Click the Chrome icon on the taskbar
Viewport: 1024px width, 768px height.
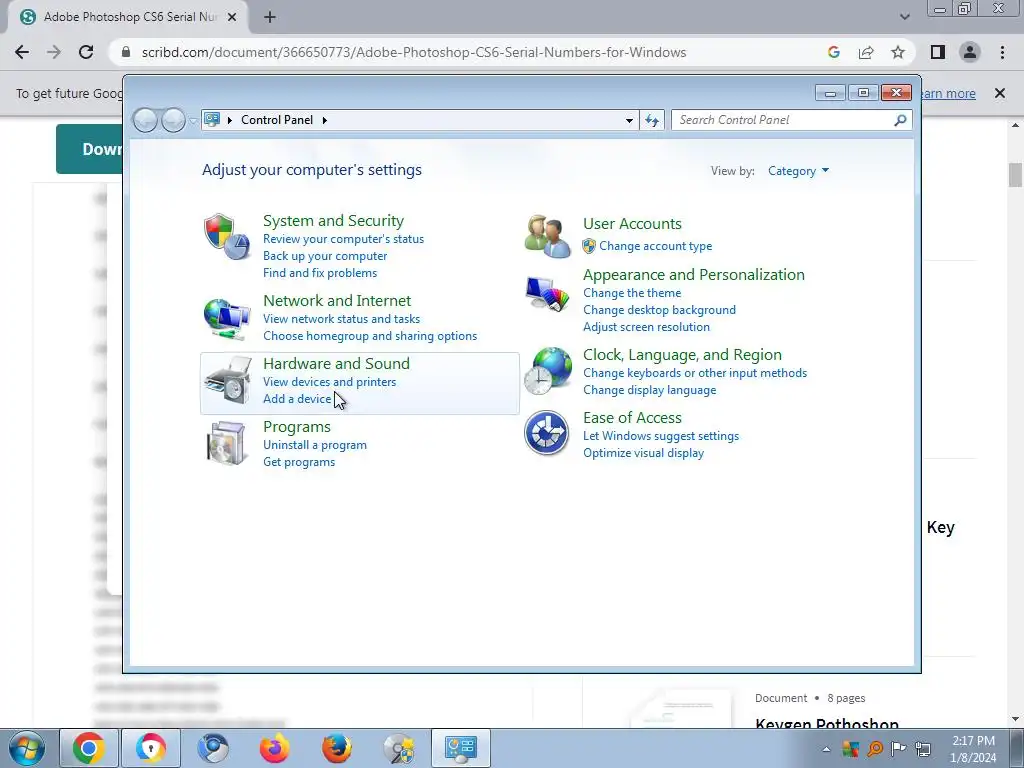coord(89,748)
